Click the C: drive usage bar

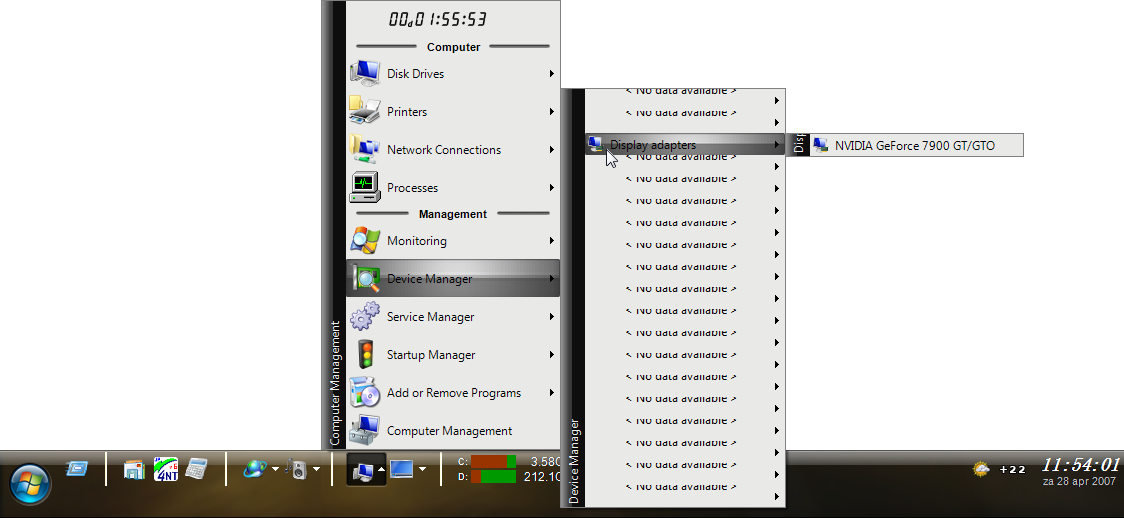point(494,461)
